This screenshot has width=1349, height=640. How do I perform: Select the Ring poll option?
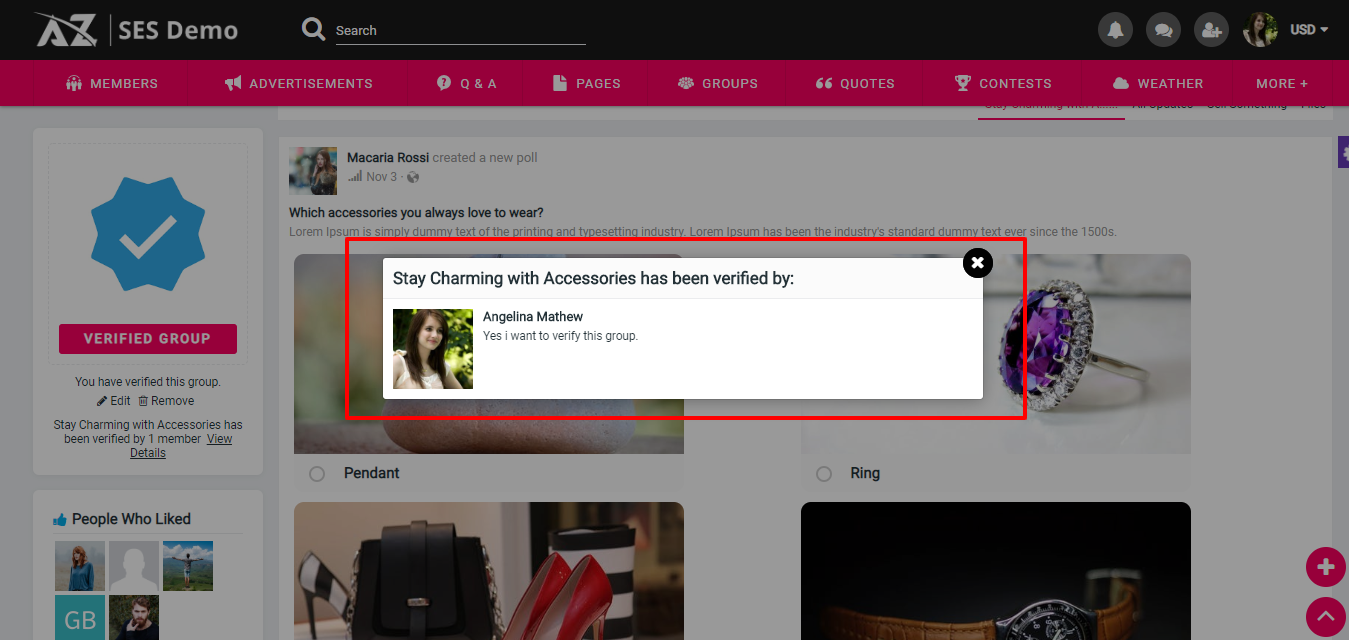pyautogui.click(x=824, y=474)
